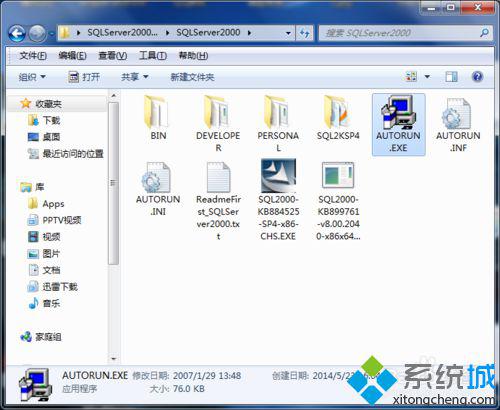500x410 pixels.
Task: Click navigation pane scroll down arrow
Action: (x=114, y=359)
